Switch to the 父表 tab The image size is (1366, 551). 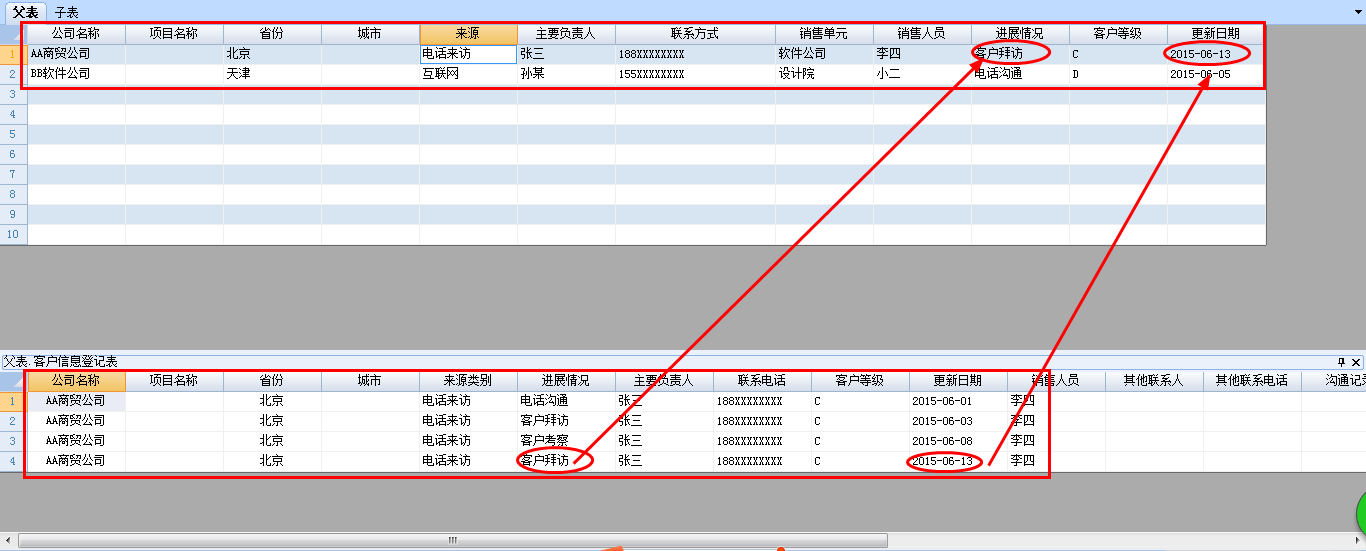click(x=25, y=12)
